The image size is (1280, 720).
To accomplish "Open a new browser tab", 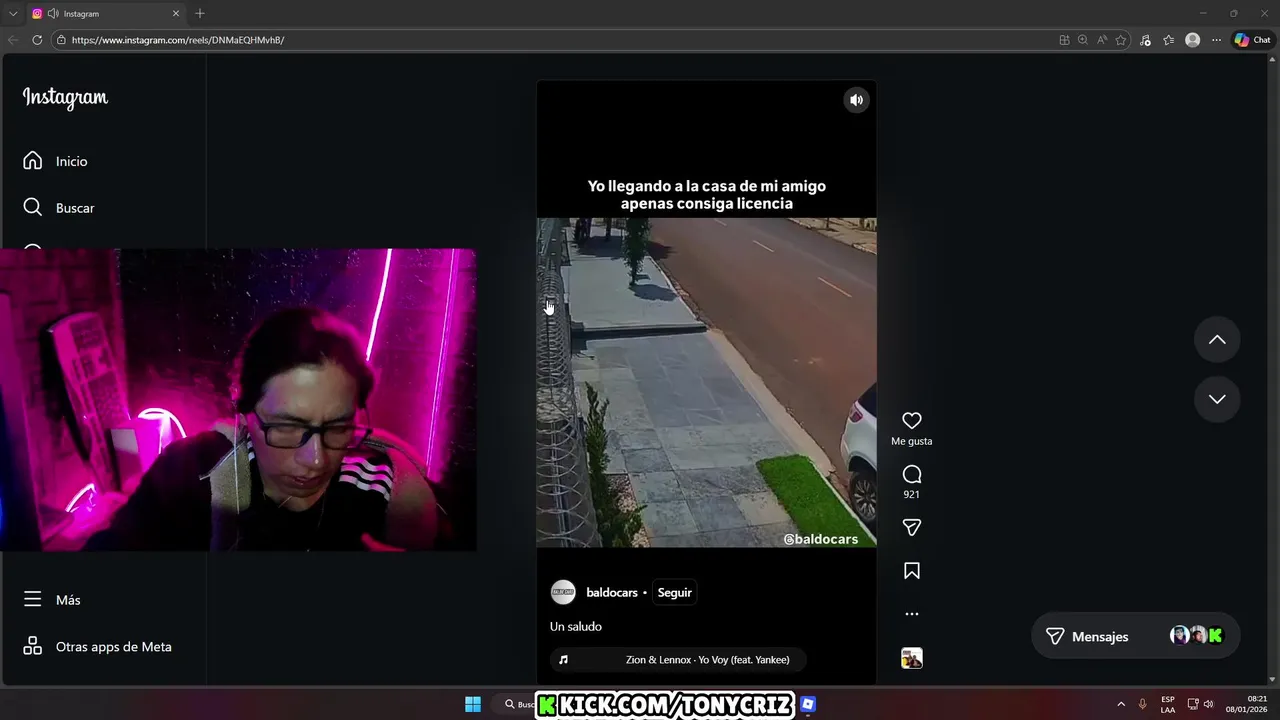I will [x=200, y=13].
